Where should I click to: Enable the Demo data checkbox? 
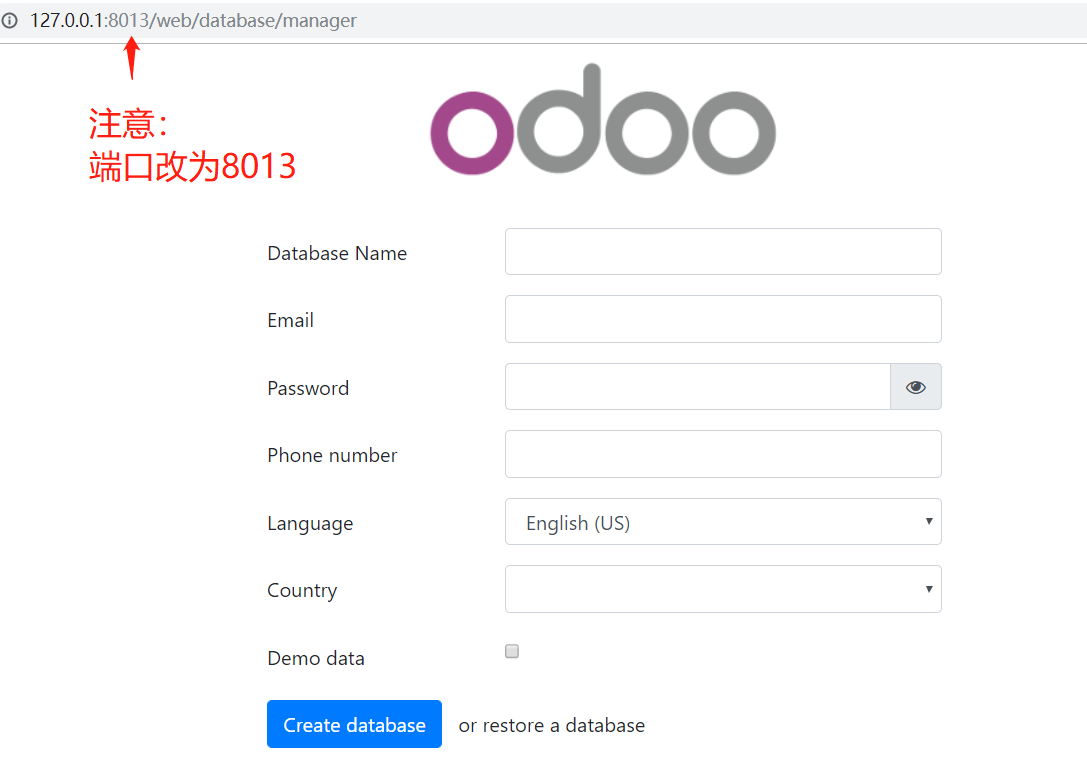[512, 652]
